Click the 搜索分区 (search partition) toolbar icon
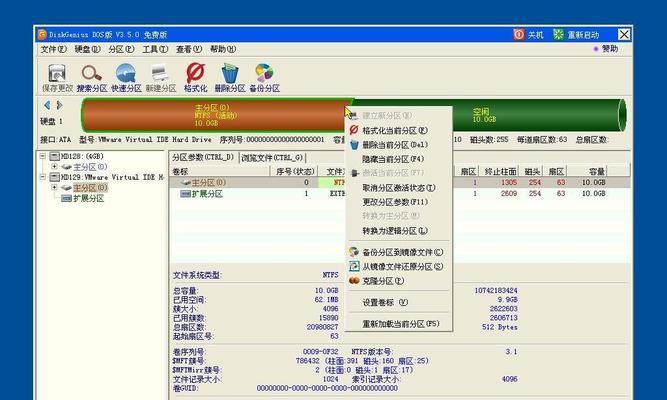The width and height of the screenshot is (667, 400). pyautogui.click(x=92, y=76)
